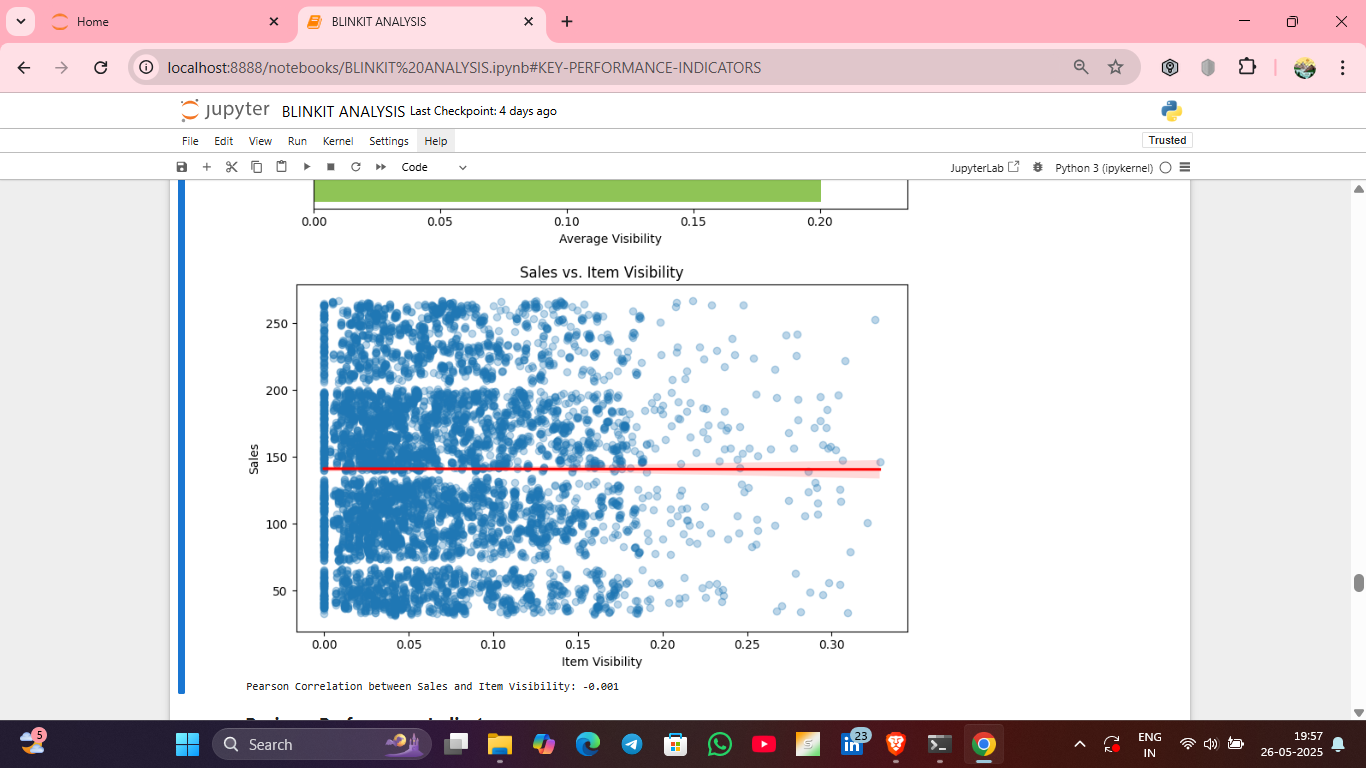Image resolution: width=1366 pixels, height=768 pixels.
Task: Click the notebook vertical scrollbar thumb
Action: tap(1358, 583)
